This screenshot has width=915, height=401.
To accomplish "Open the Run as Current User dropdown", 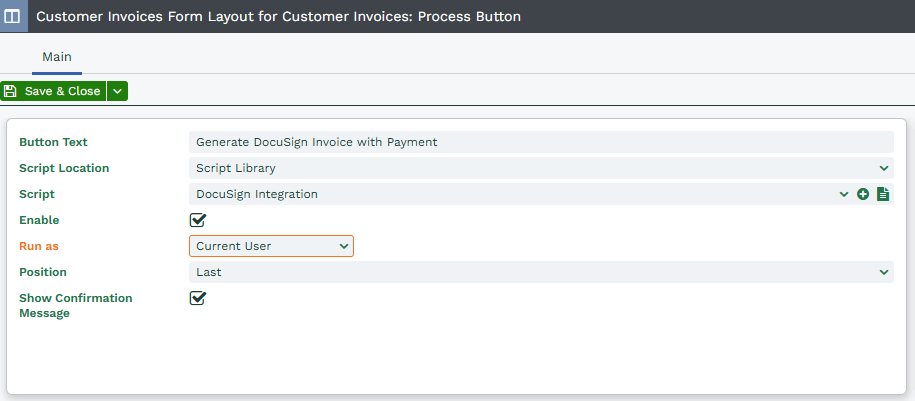I will tap(271, 246).
